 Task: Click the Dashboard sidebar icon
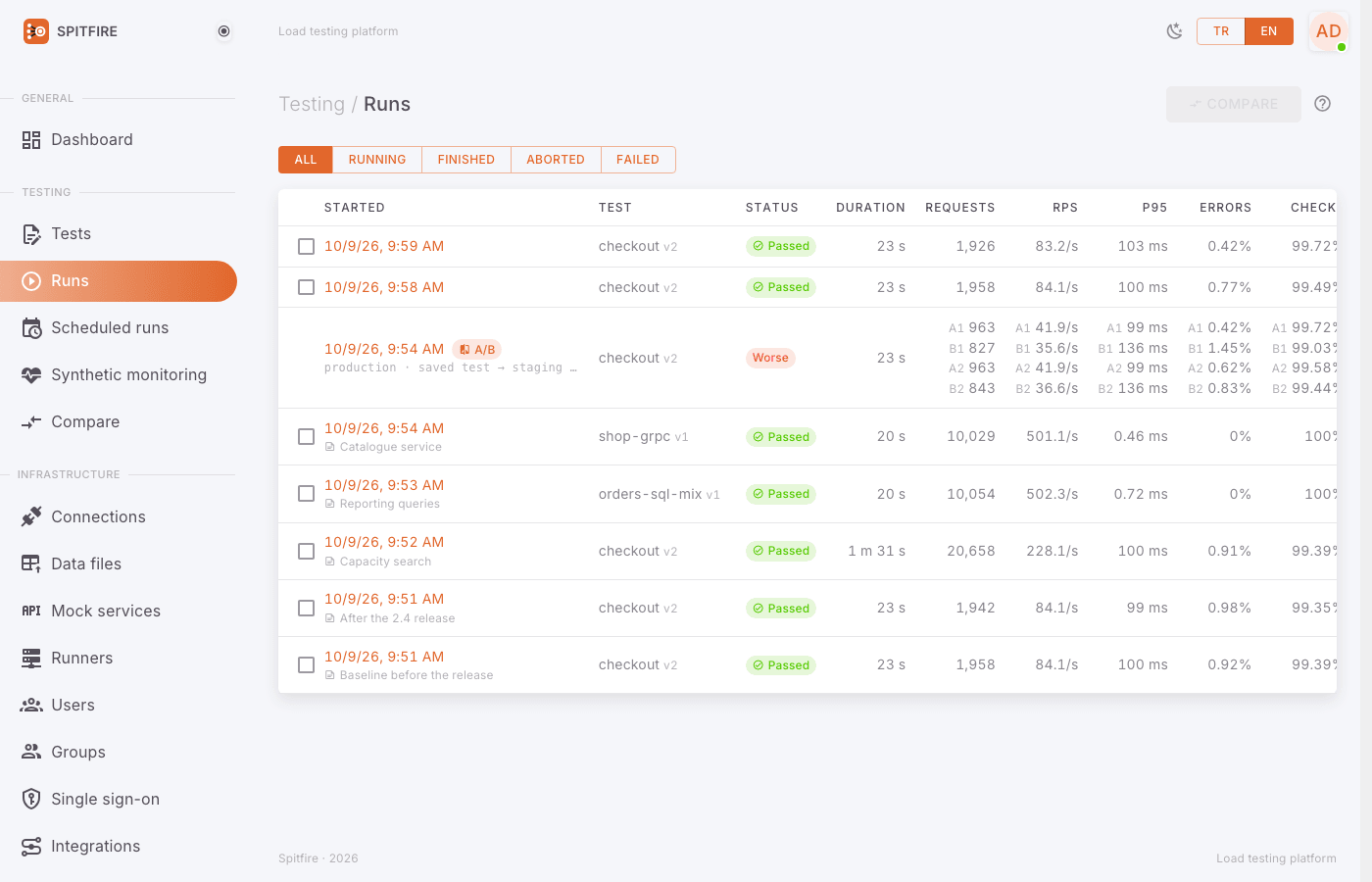coord(31,140)
